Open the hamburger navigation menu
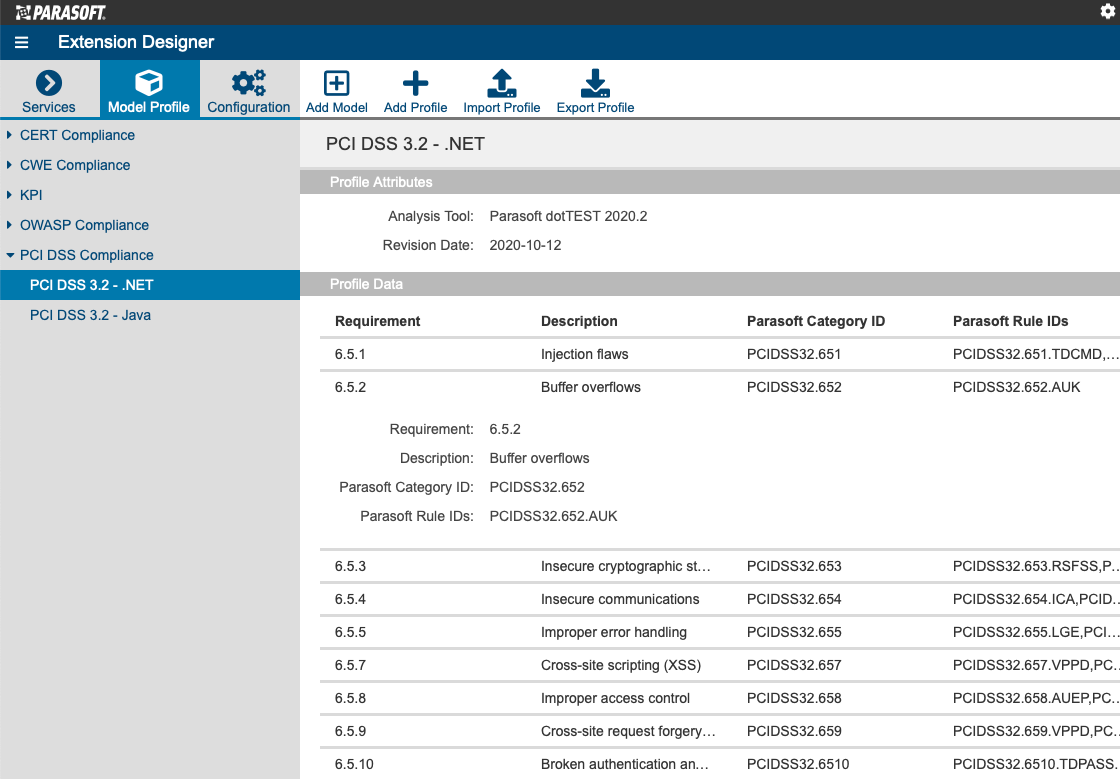This screenshot has height=779, width=1120. [21, 42]
